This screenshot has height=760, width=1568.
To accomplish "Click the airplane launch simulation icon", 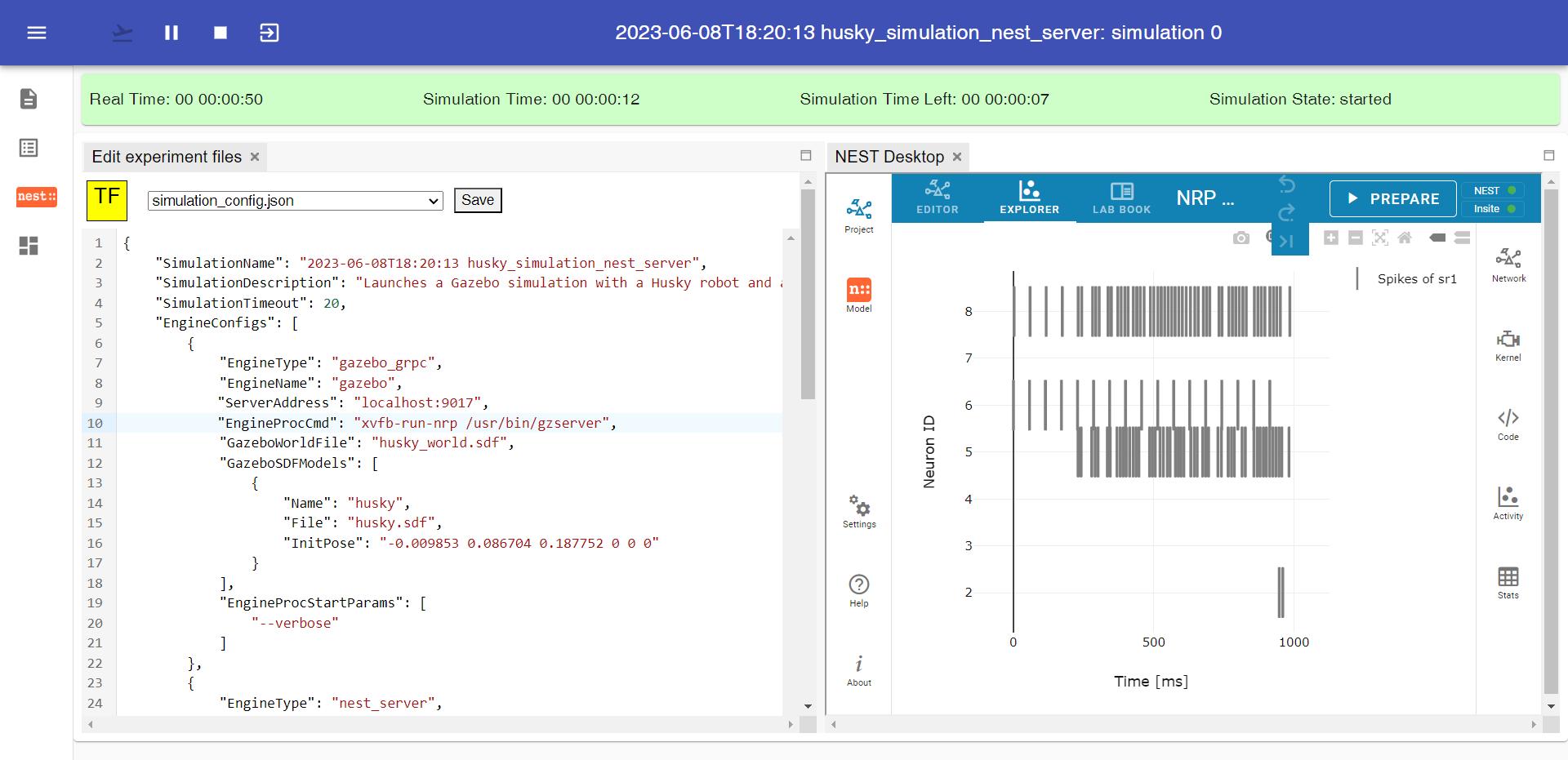I will [122, 33].
